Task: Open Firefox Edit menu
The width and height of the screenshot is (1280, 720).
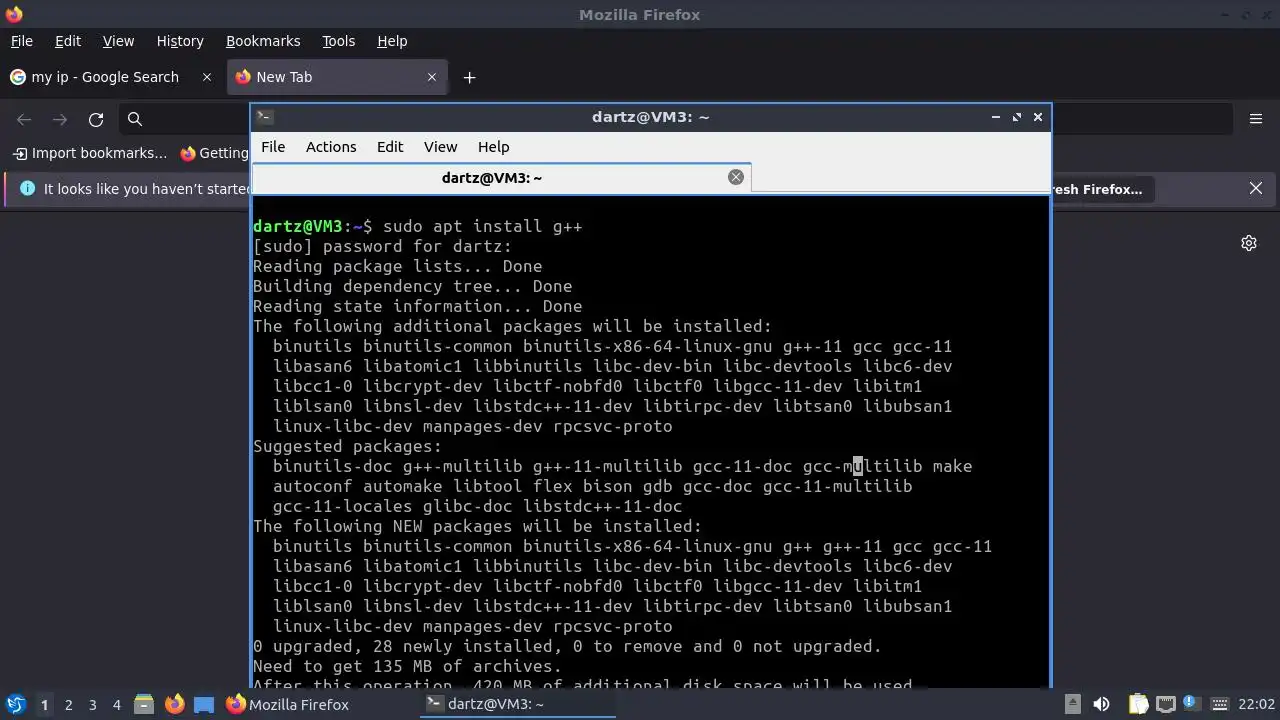Action: coord(68,41)
